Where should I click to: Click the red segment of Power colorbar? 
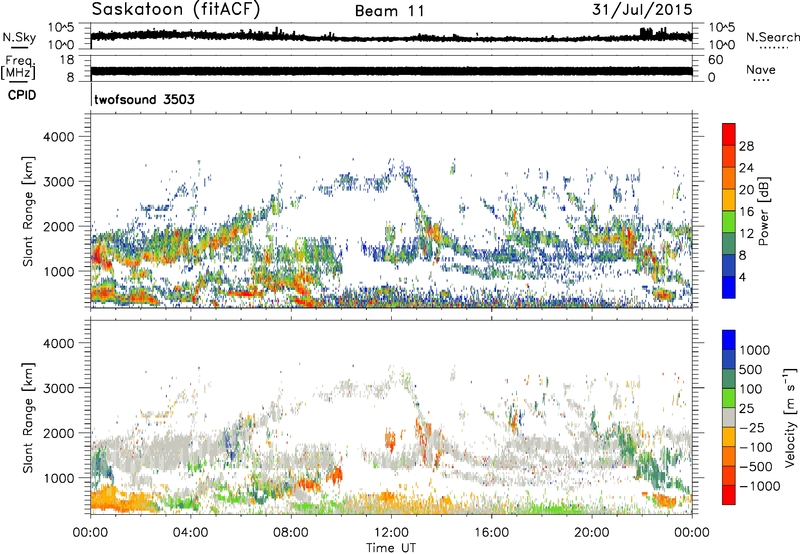pyautogui.click(x=729, y=134)
